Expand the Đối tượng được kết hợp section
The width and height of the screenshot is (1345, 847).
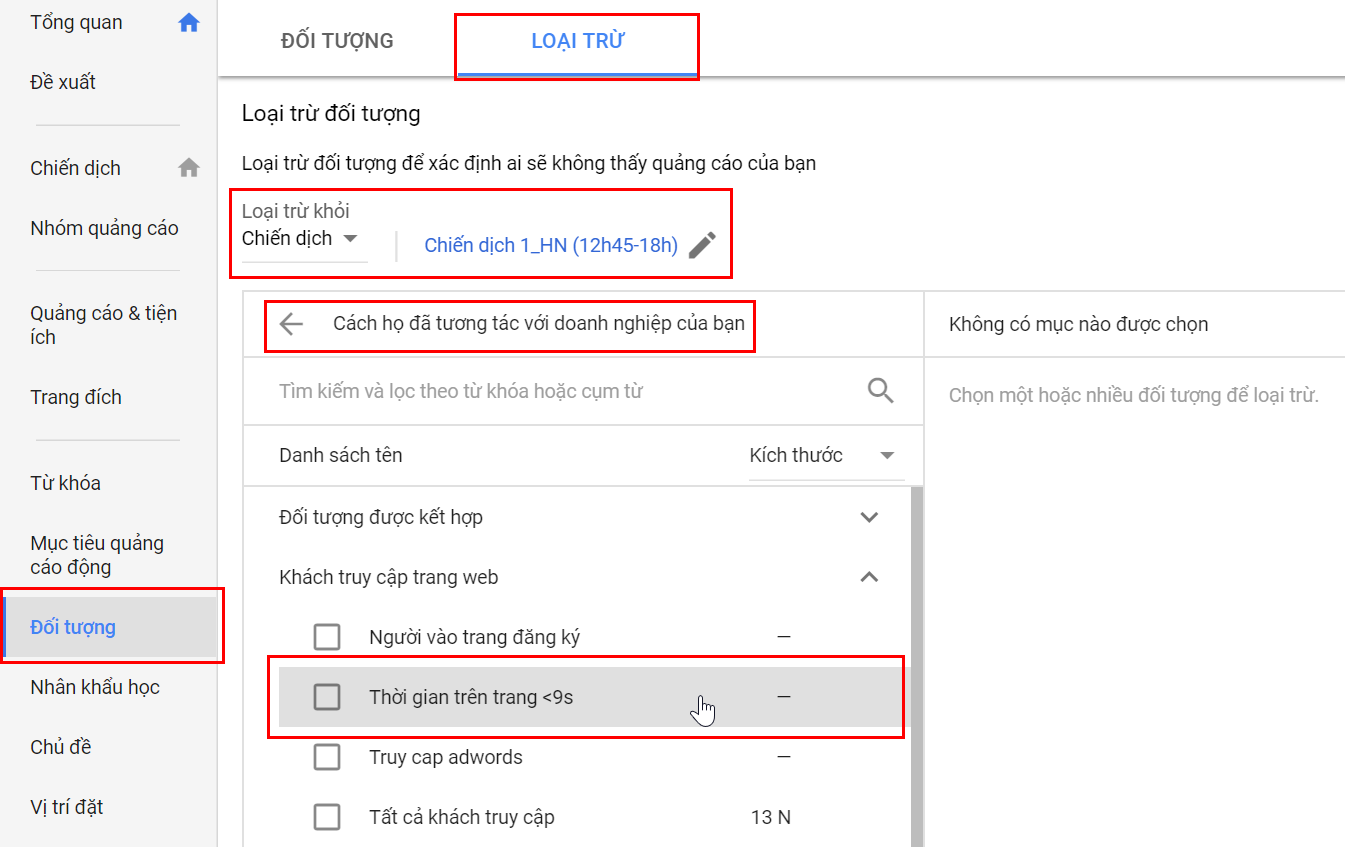pos(869,517)
